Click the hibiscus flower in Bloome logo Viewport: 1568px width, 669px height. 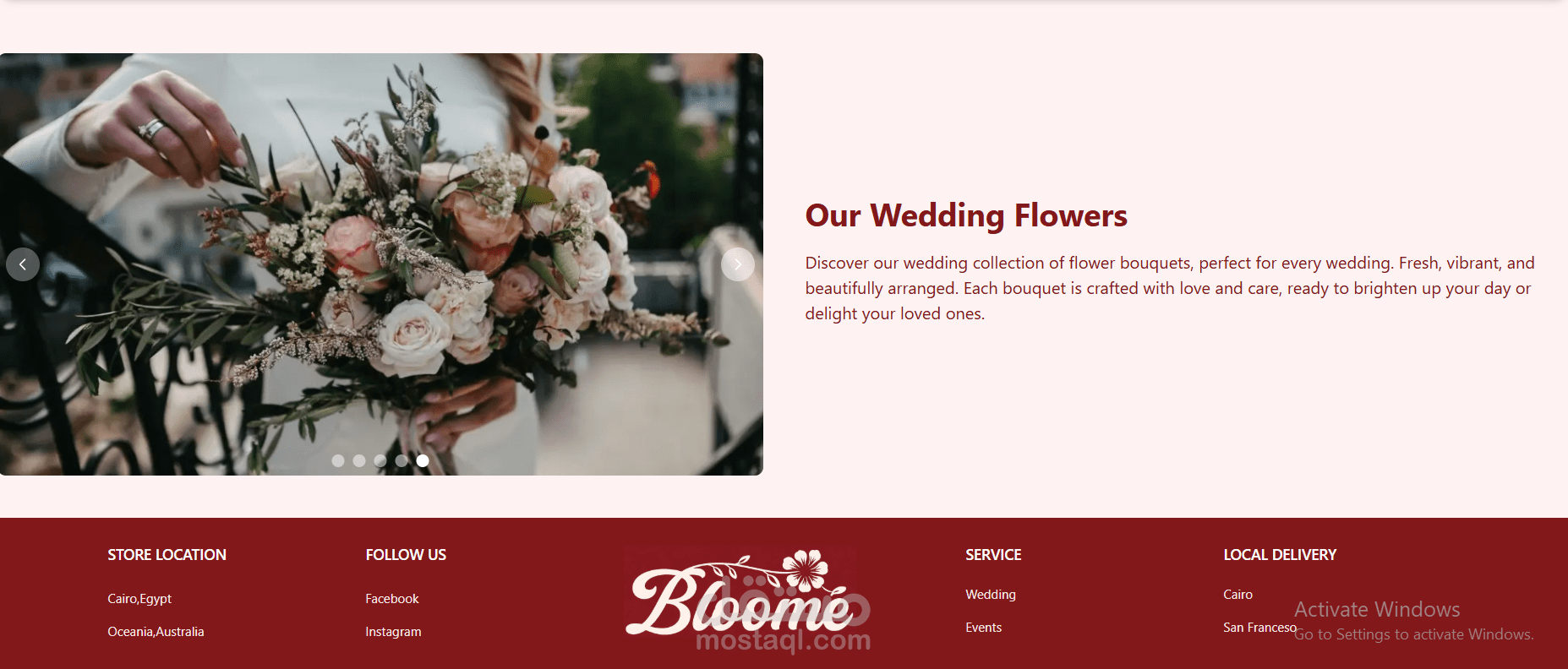[806, 569]
